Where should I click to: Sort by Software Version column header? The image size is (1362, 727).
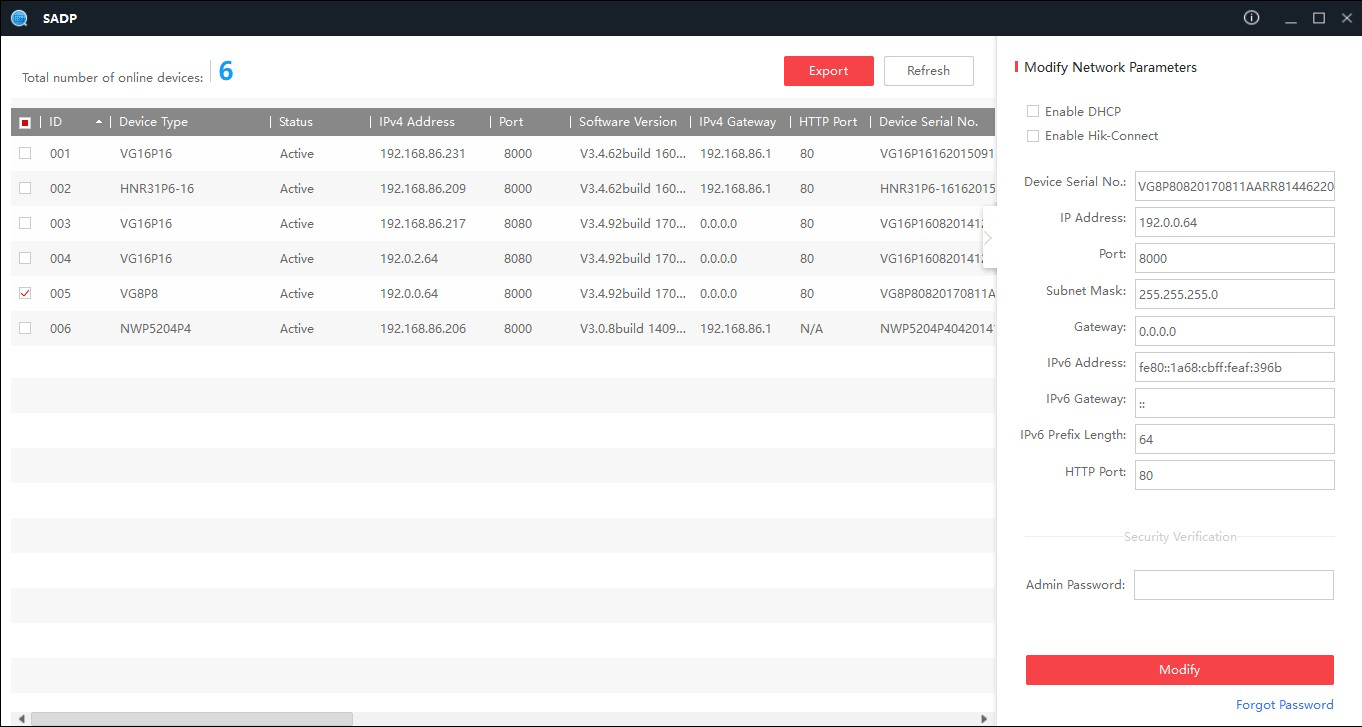627,122
